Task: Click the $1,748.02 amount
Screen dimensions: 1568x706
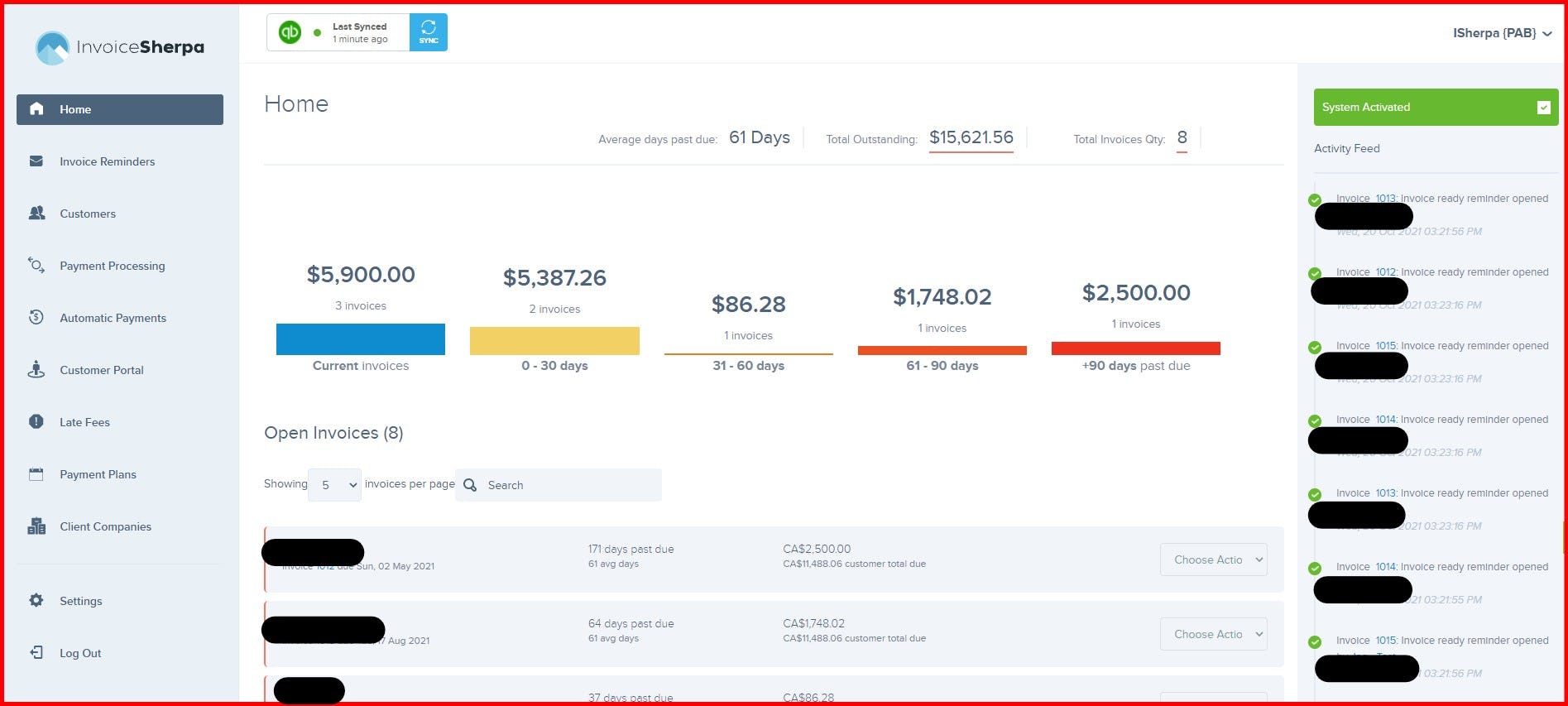Action: click(942, 297)
